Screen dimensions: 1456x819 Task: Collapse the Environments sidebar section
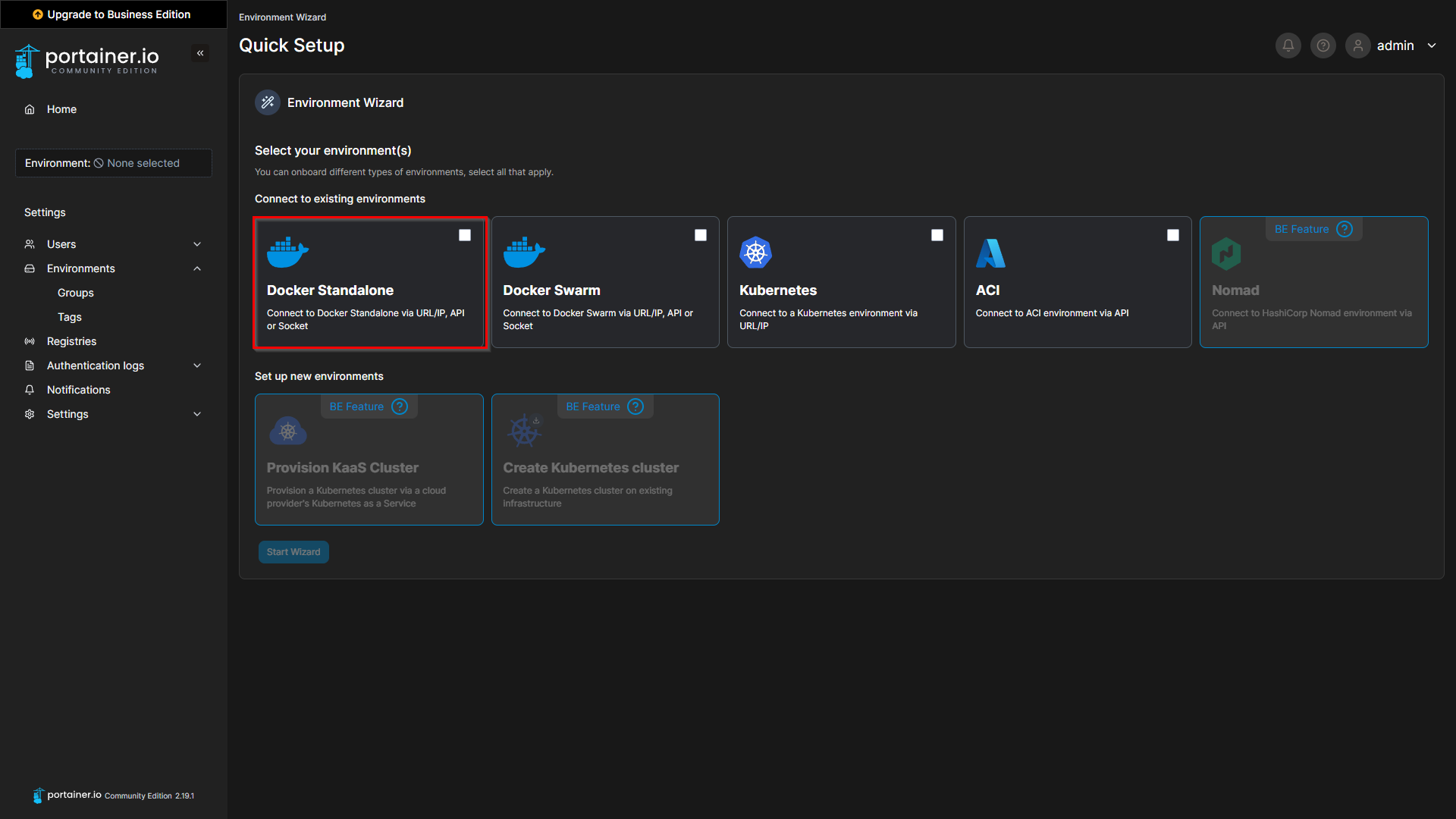[x=113, y=268]
